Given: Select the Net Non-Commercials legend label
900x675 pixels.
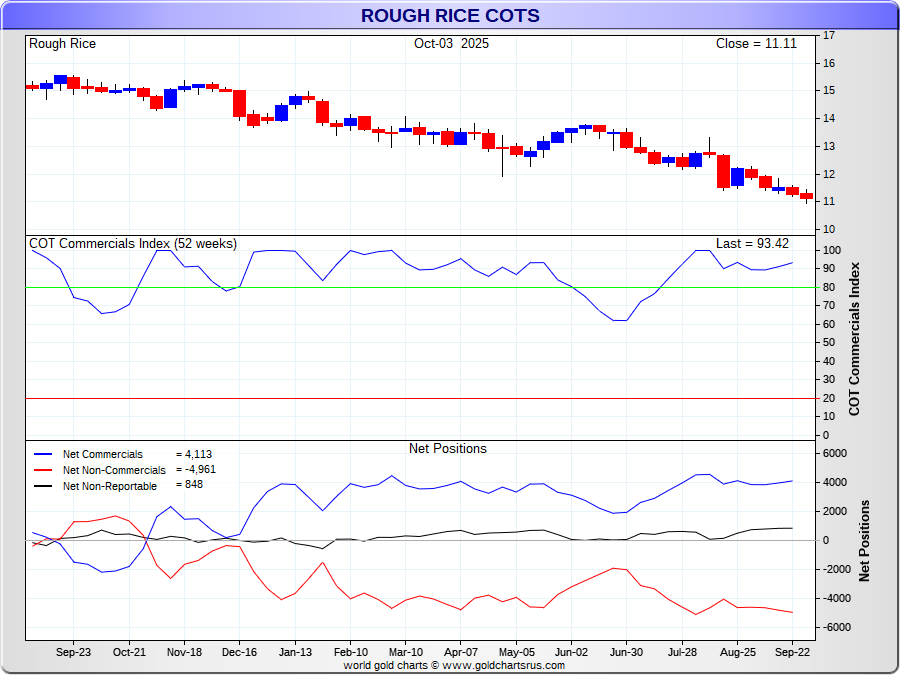Looking at the screenshot, I should 114,470.
